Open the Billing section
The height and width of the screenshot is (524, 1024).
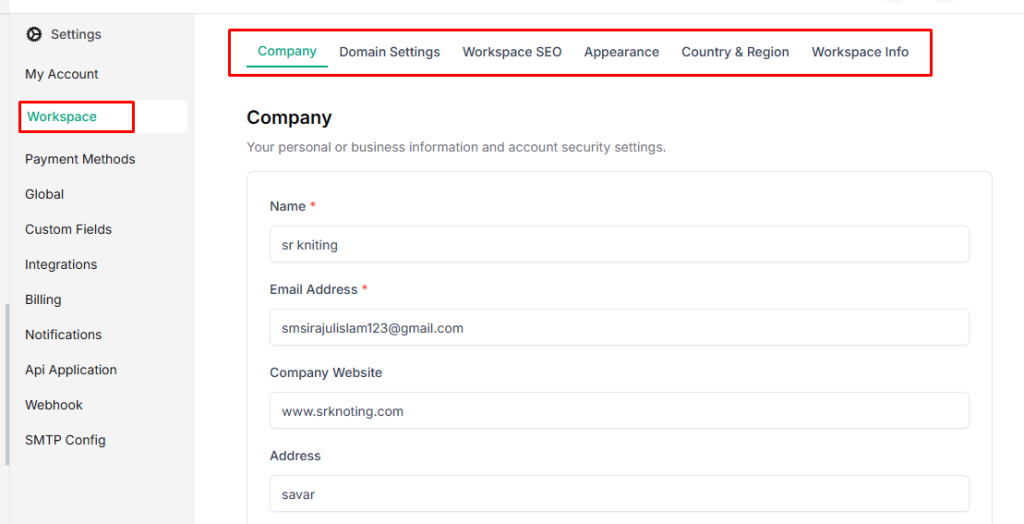pos(43,299)
